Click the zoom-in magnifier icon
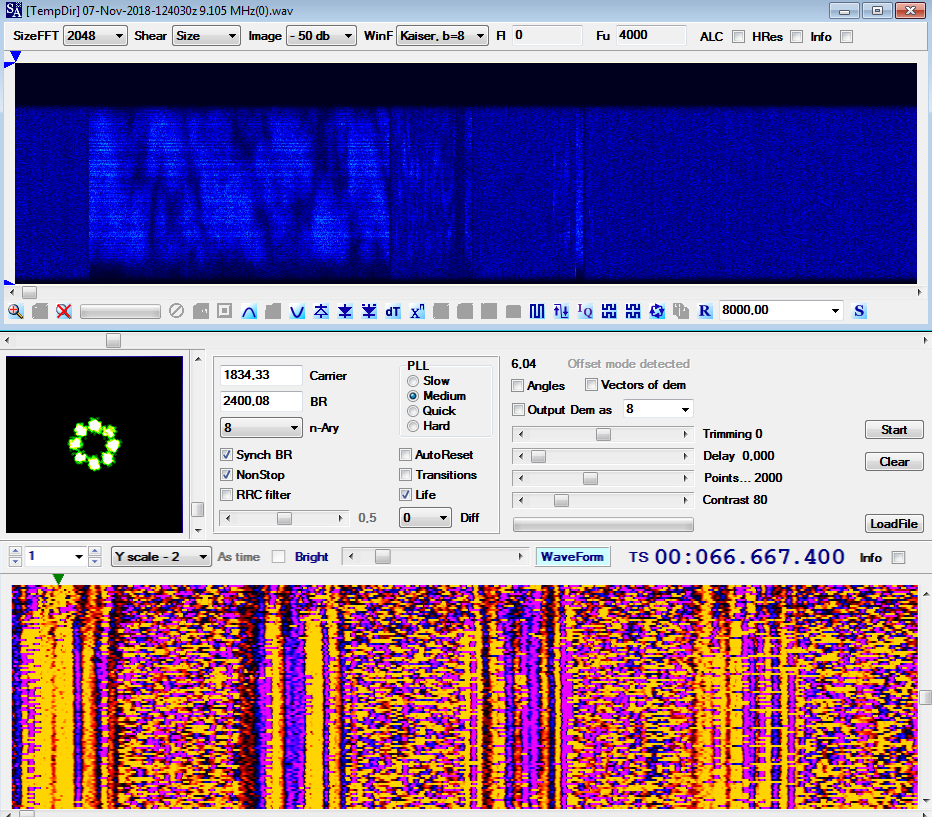This screenshot has width=932, height=817. coord(15,311)
